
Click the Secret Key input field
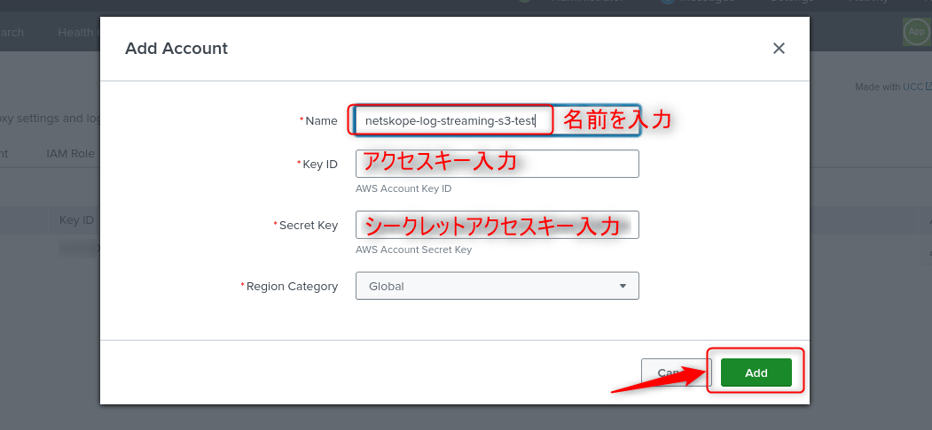coord(497,225)
